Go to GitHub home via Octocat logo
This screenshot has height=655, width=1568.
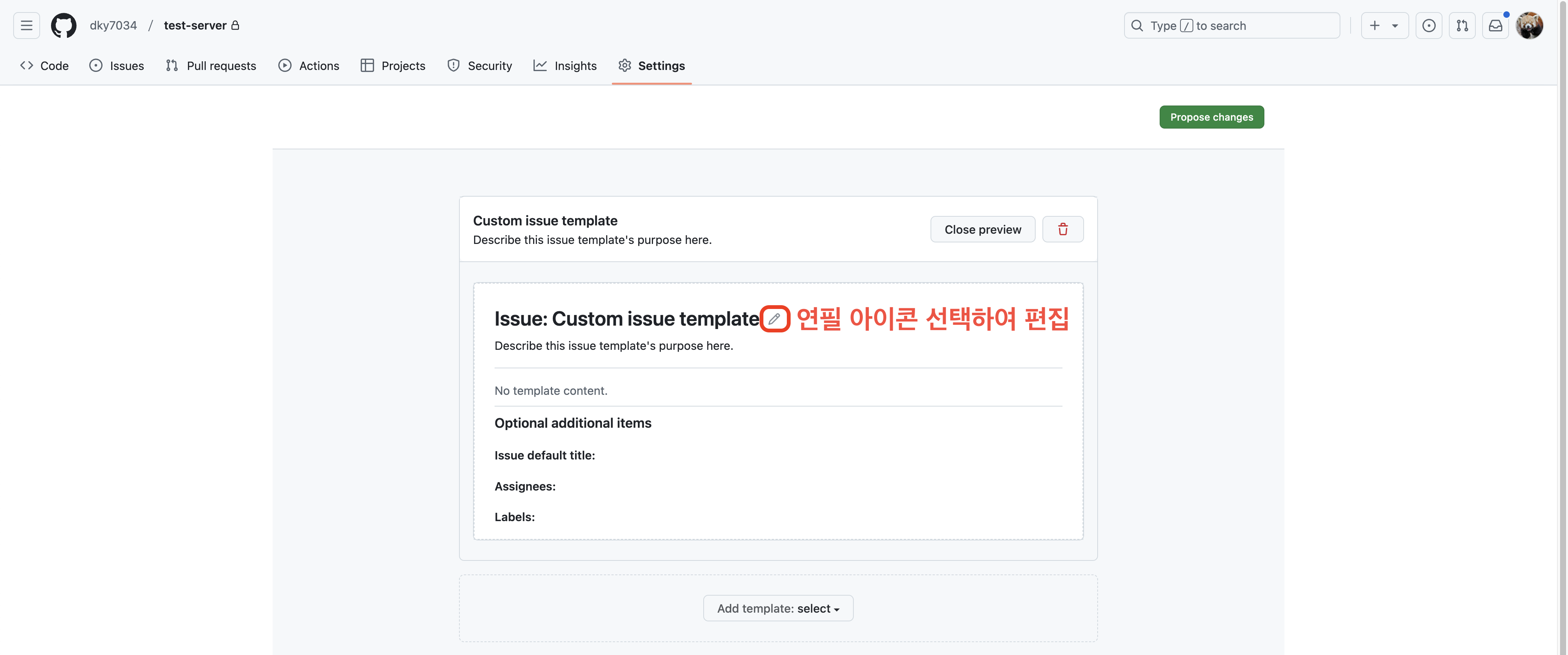pos(63,26)
